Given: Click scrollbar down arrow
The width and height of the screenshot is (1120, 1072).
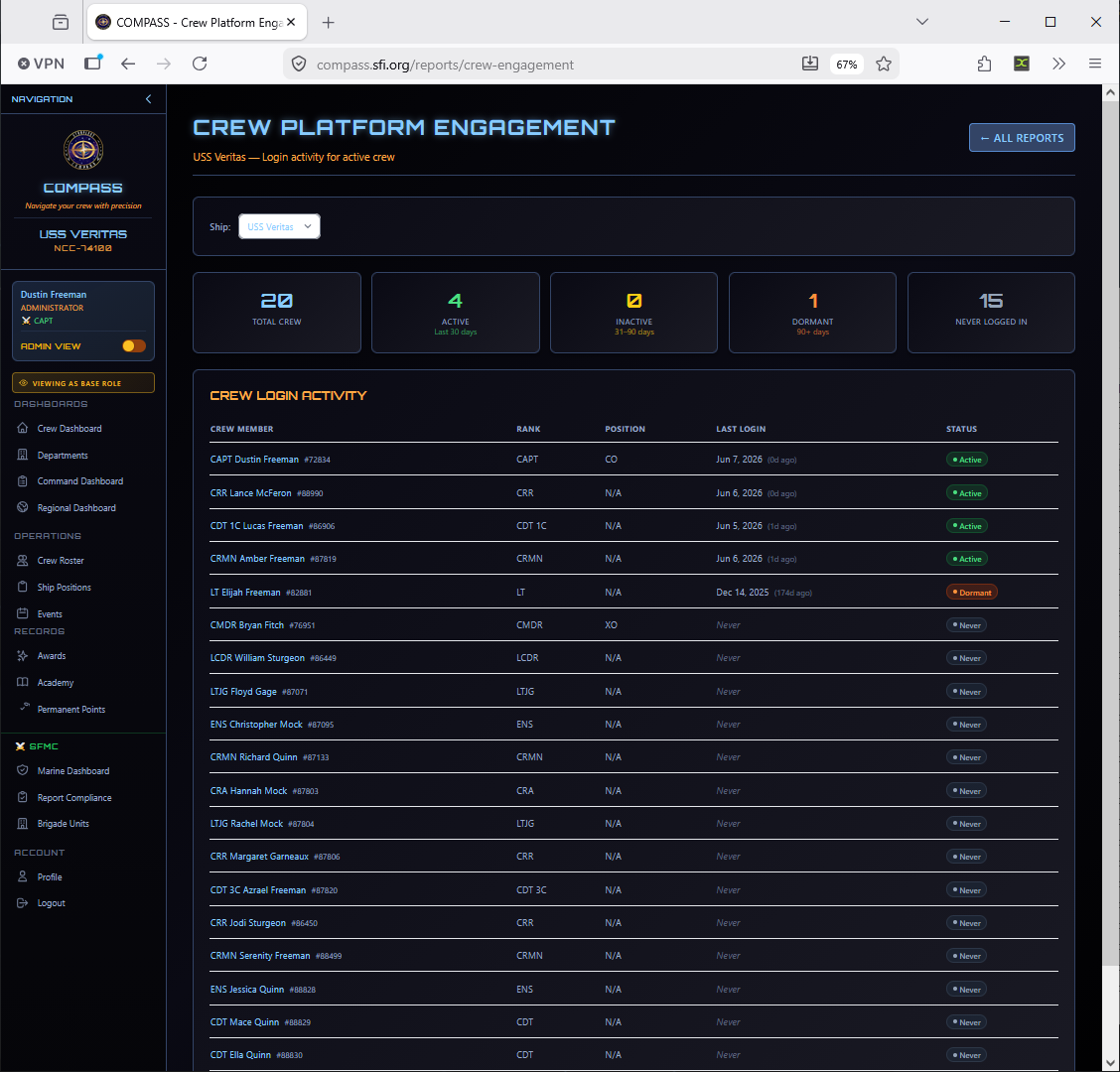Looking at the screenshot, I should point(1110,1063).
